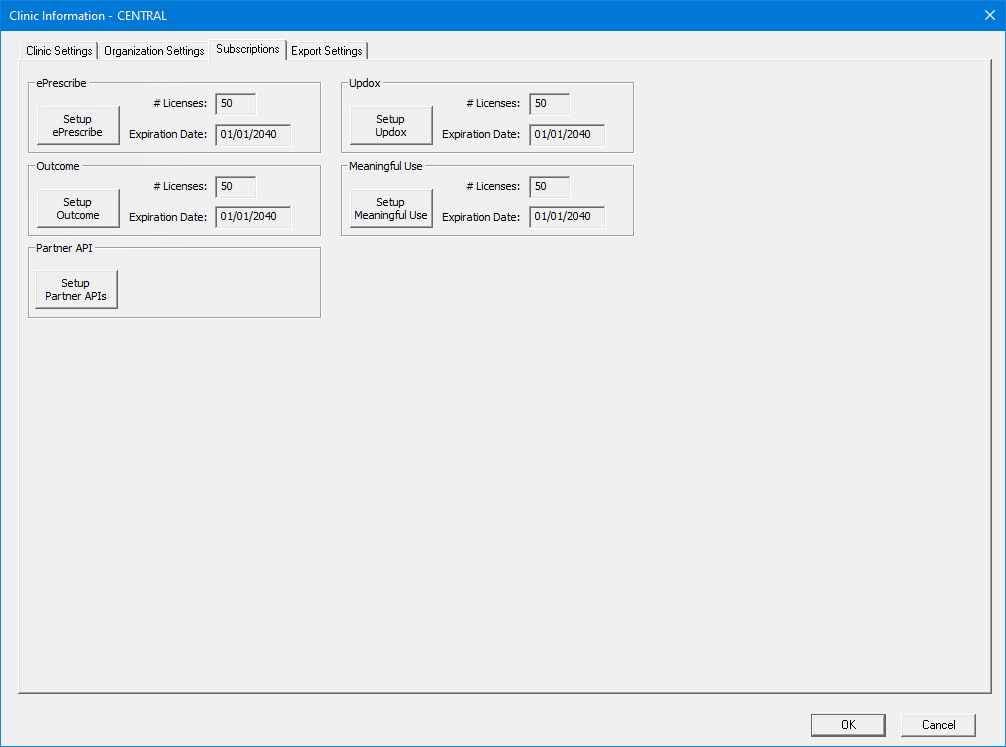The width and height of the screenshot is (1006, 747).
Task: Select the Outcome expiration date field
Action: pos(253,217)
